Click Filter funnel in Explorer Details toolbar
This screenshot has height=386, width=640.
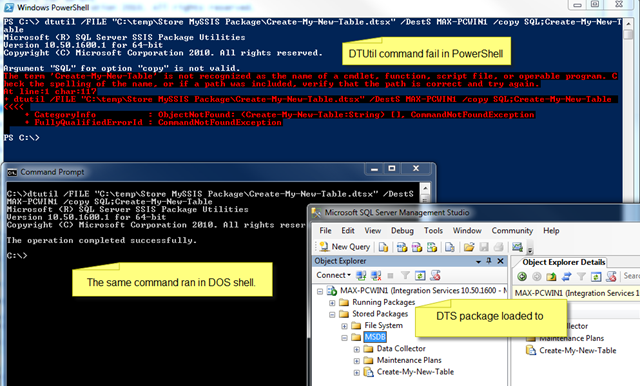tap(581, 277)
